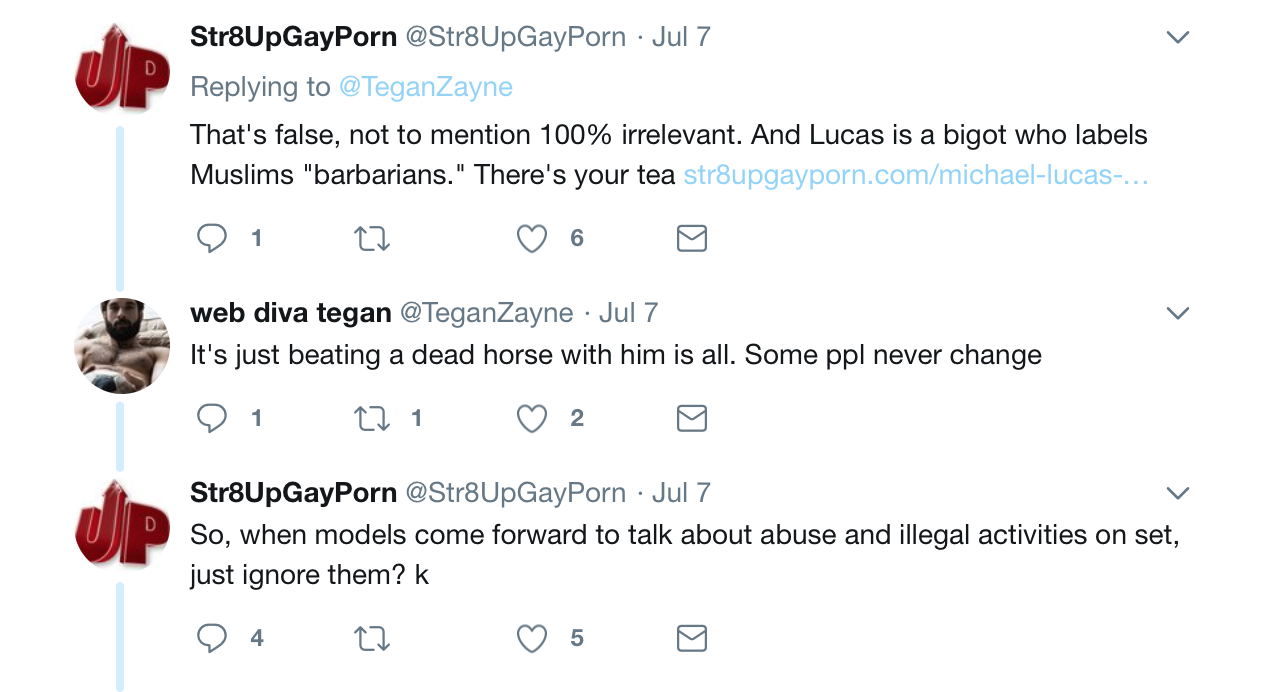1272x692 pixels.
Task: Open more-options caret on the last tweet
Action: point(1178,493)
